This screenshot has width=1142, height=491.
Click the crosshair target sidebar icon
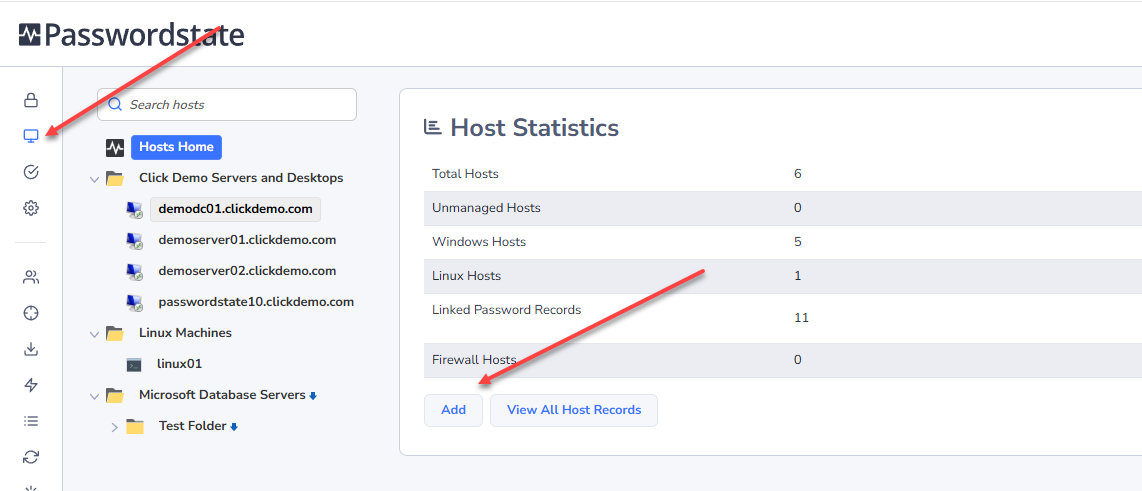[x=31, y=313]
